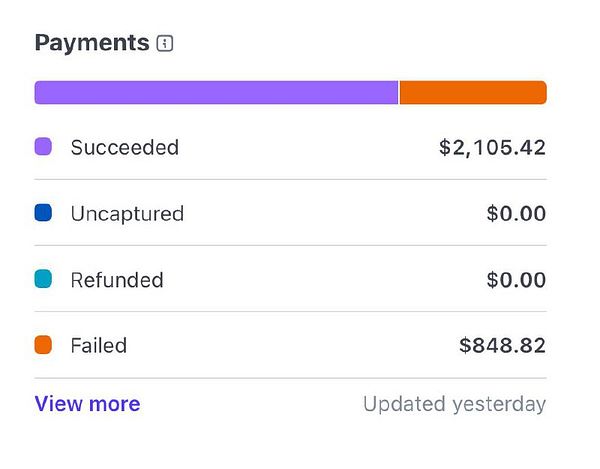The height and width of the screenshot is (469, 600).
Task: Click the $0.00 amount in Uncaptured row
Action: pyautogui.click(x=516, y=213)
